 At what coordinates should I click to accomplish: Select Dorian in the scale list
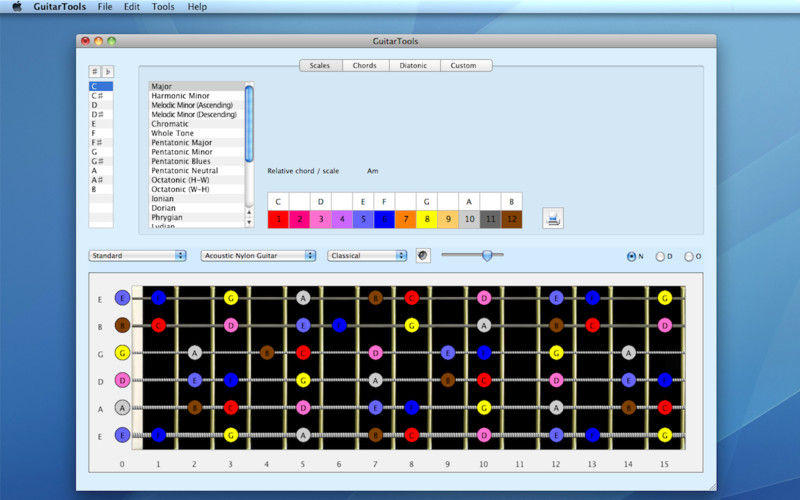coord(197,208)
